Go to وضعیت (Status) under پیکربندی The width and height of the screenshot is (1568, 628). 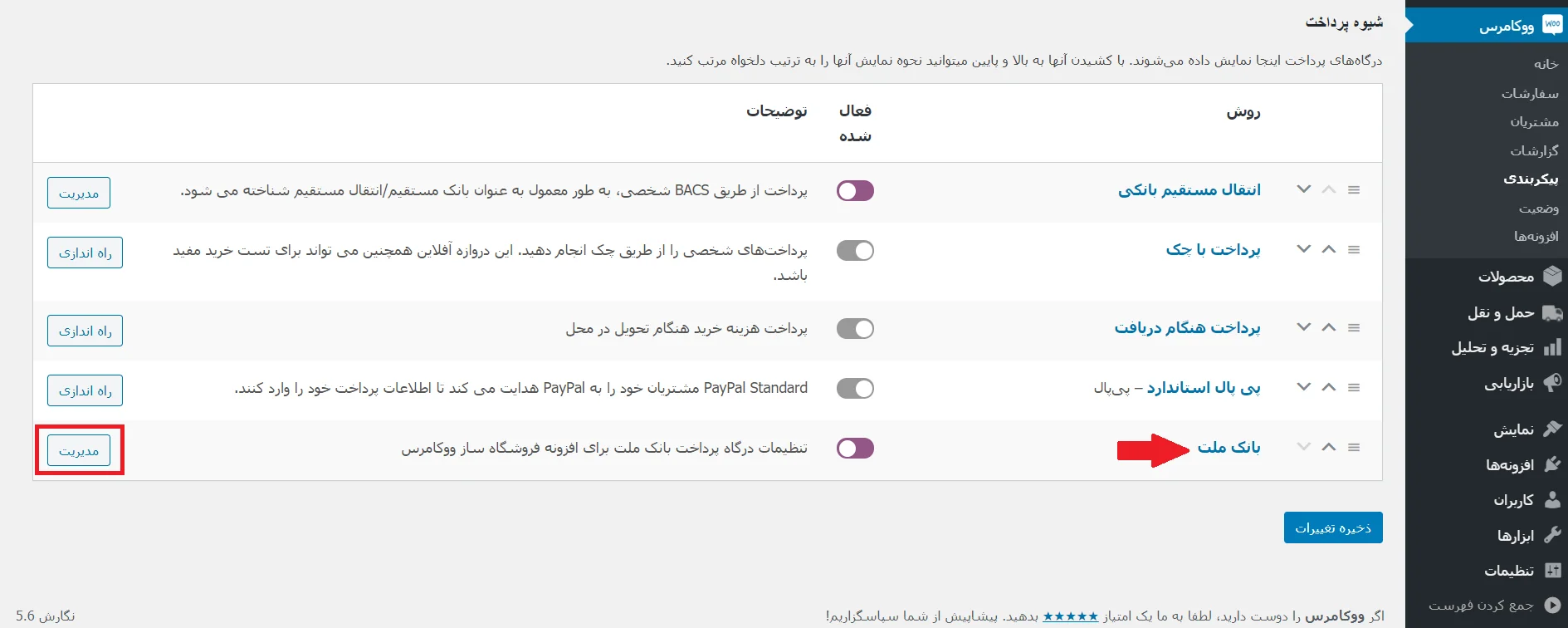click(1541, 209)
